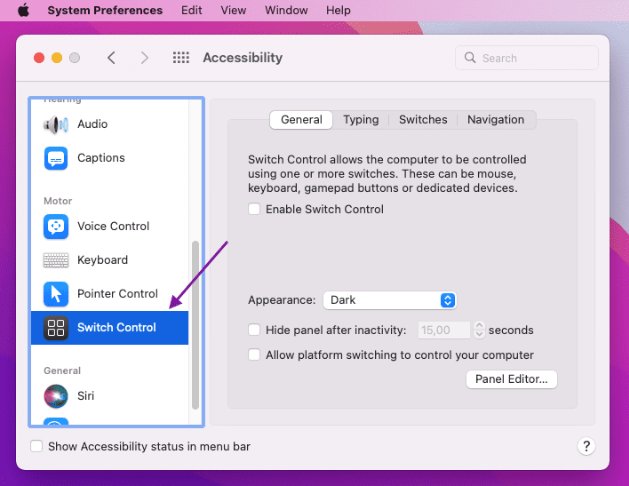Viewport: 629px width, 486px height.
Task: Click the inactivity seconds field
Action: click(x=444, y=330)
